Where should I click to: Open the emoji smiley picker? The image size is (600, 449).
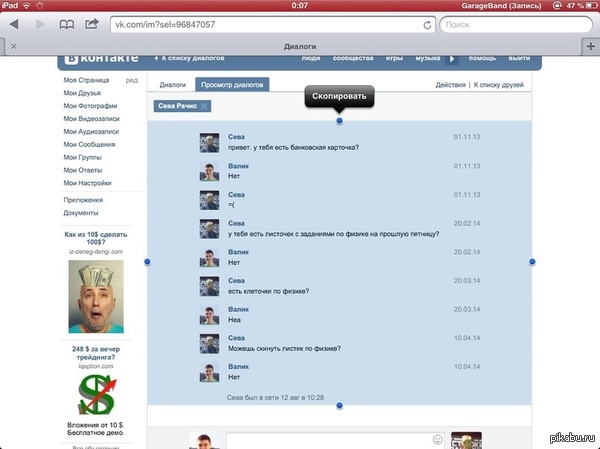pos(437,439)
